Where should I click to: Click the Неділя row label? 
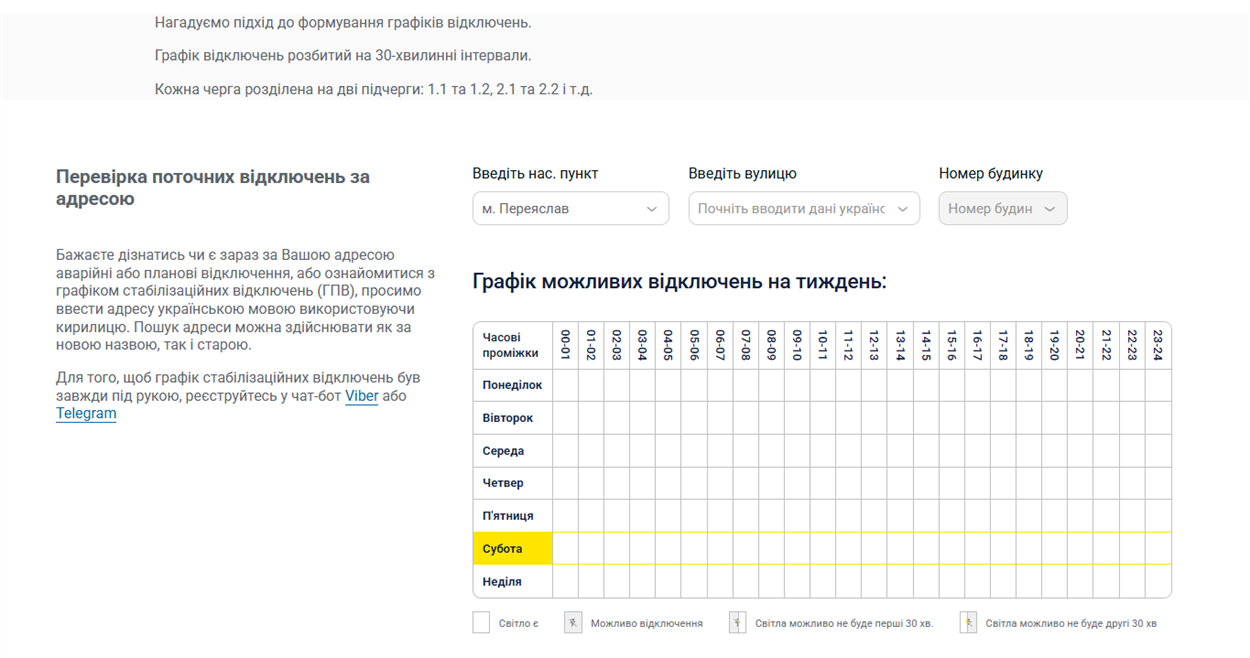512,582
